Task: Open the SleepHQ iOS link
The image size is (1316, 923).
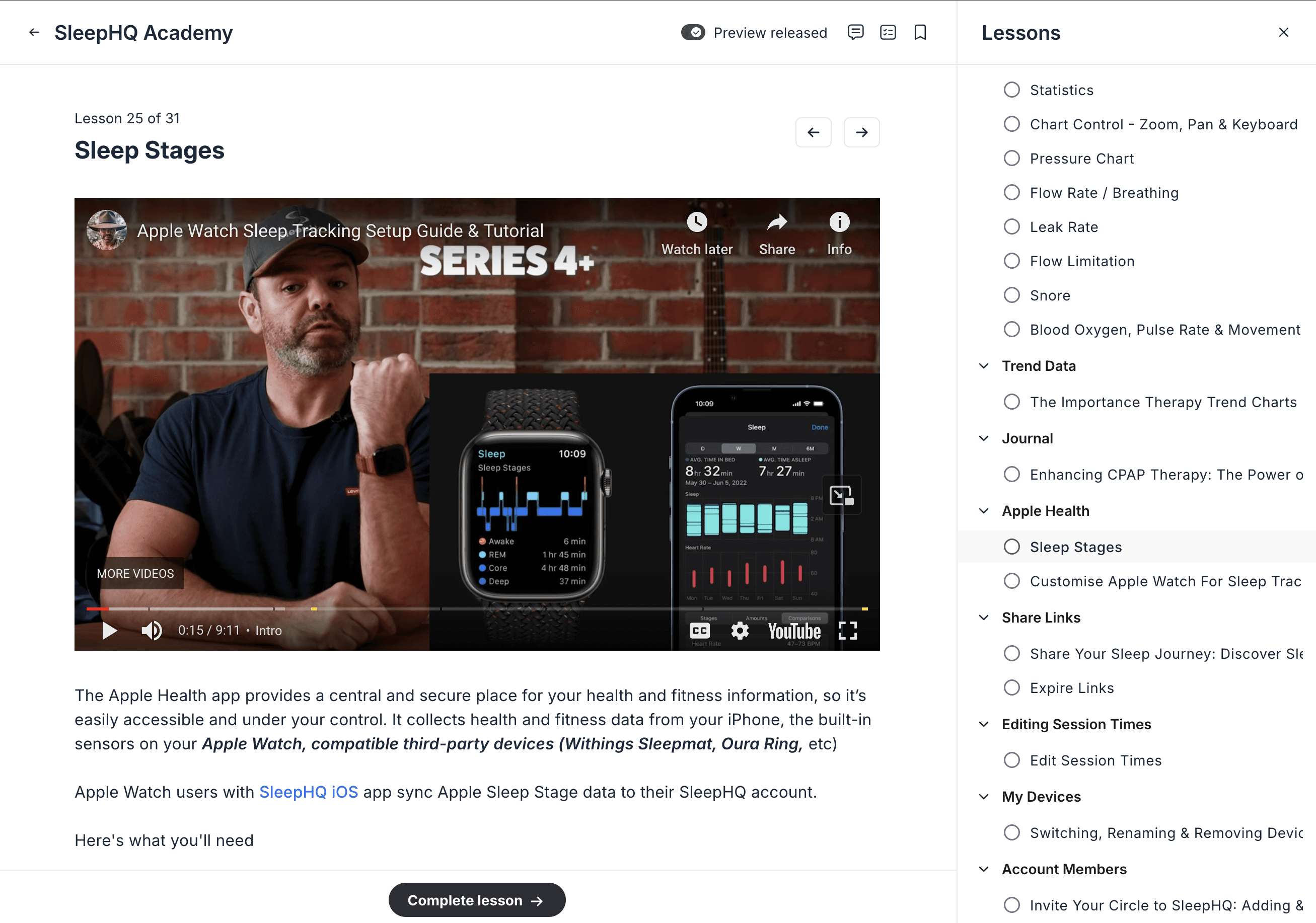Action: click(309, 792)
